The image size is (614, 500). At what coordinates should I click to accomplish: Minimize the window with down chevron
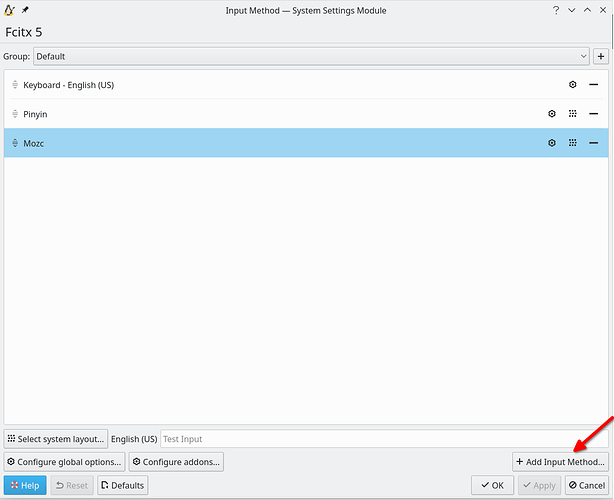coord(571,10)
